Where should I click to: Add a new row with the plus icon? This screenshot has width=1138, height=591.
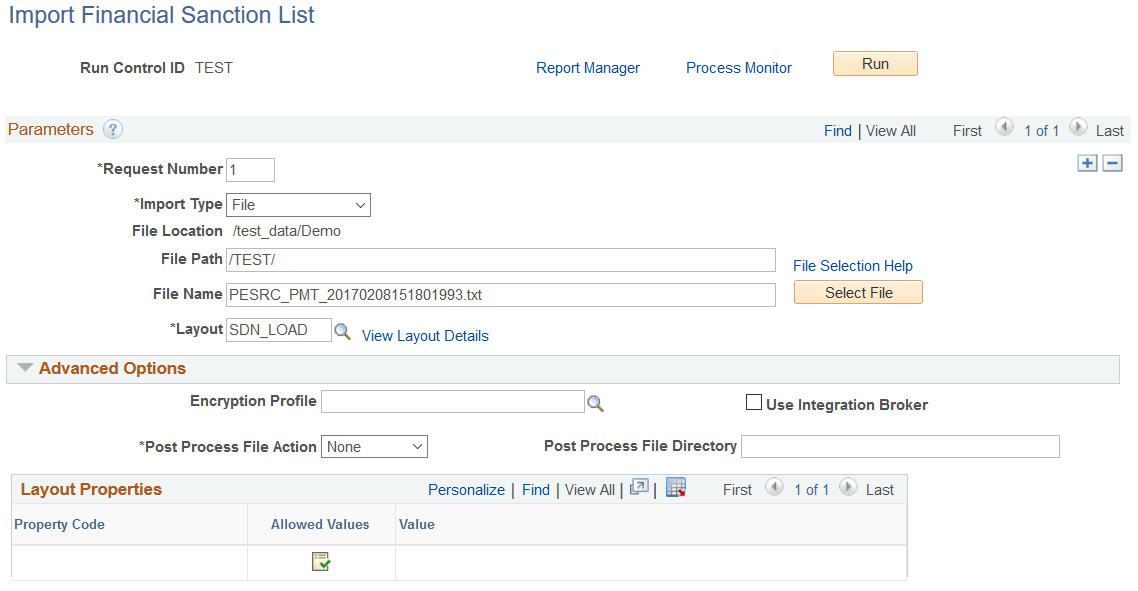point(1087,162)
